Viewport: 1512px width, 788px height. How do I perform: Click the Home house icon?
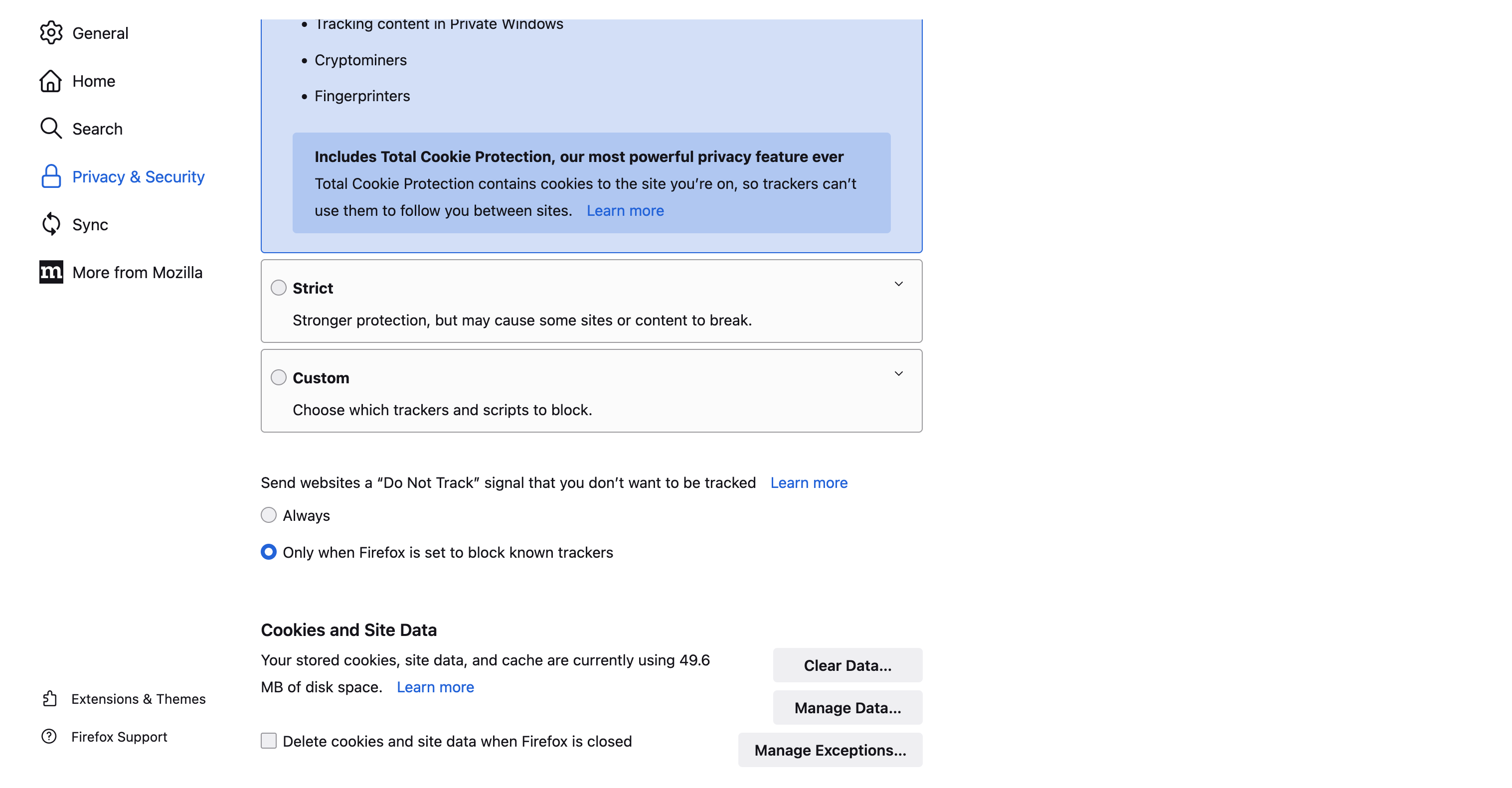click(x=51, y=81)
